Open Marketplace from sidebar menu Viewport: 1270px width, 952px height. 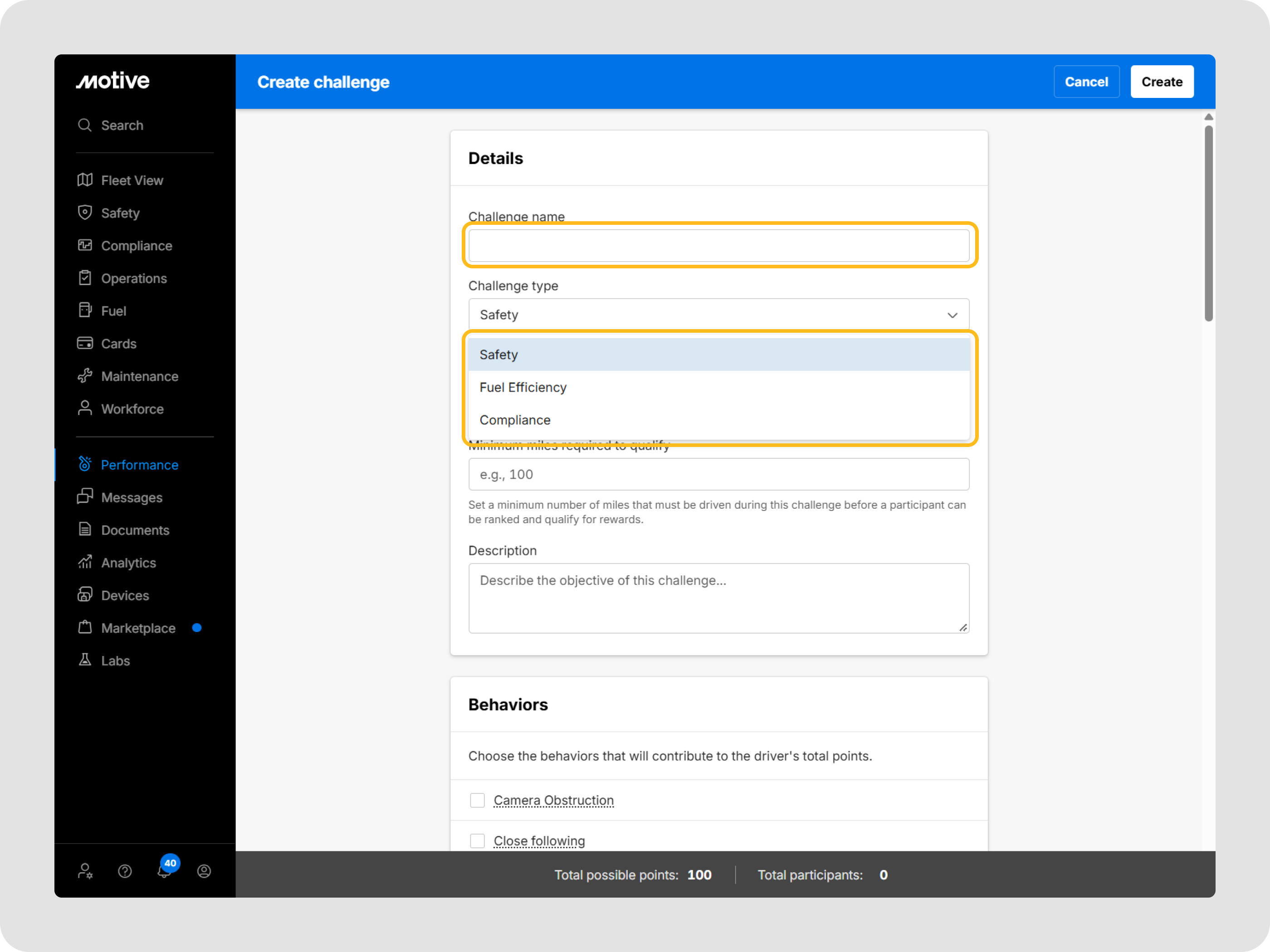(x=138, y=628)
